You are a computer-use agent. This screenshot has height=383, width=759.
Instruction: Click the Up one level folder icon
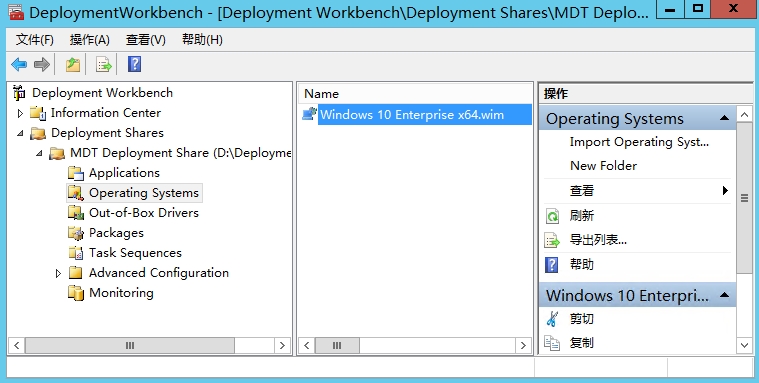73,64
